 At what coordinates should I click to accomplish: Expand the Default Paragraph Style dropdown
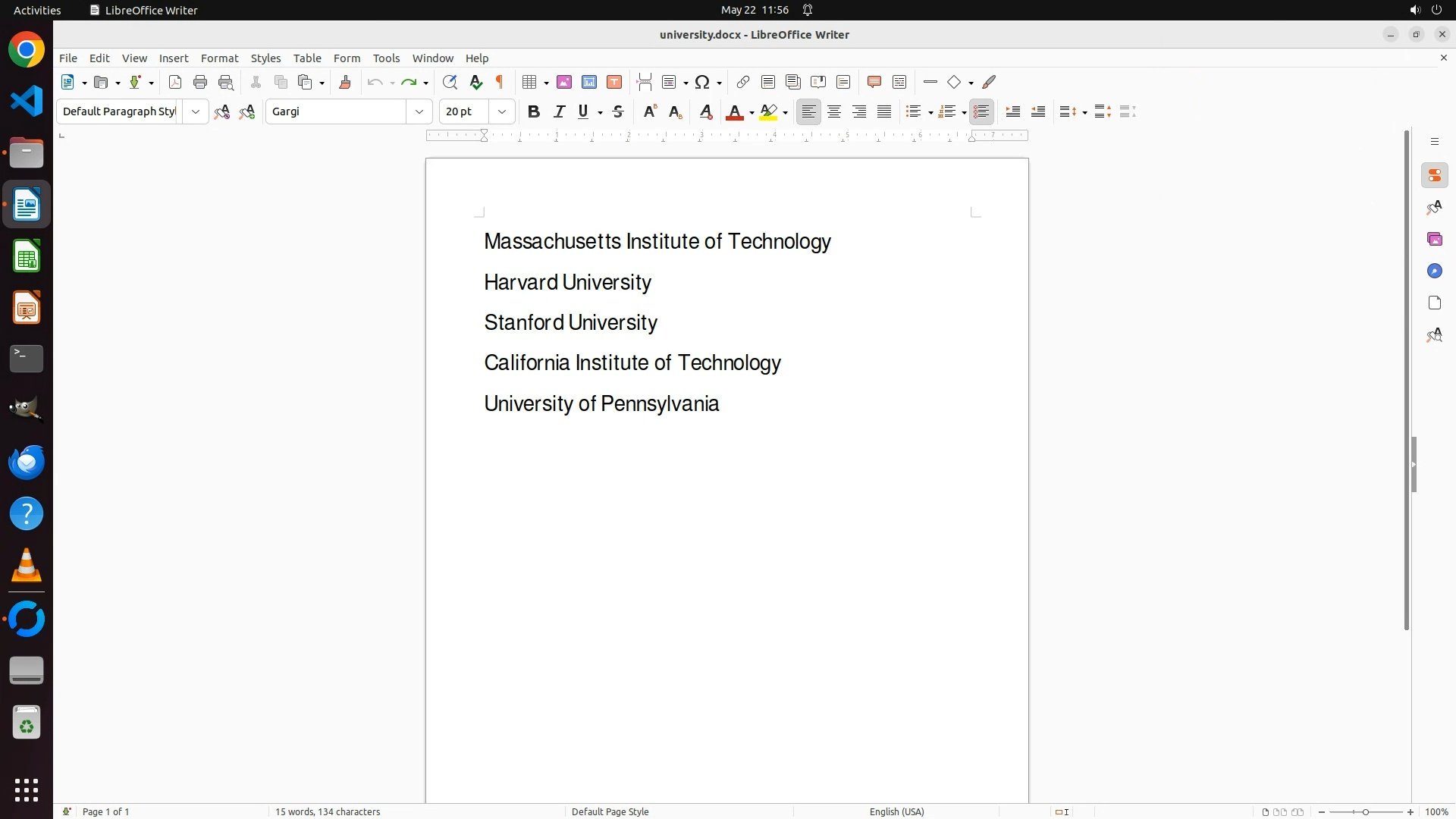pyautogui.click(x=196, y=112)
